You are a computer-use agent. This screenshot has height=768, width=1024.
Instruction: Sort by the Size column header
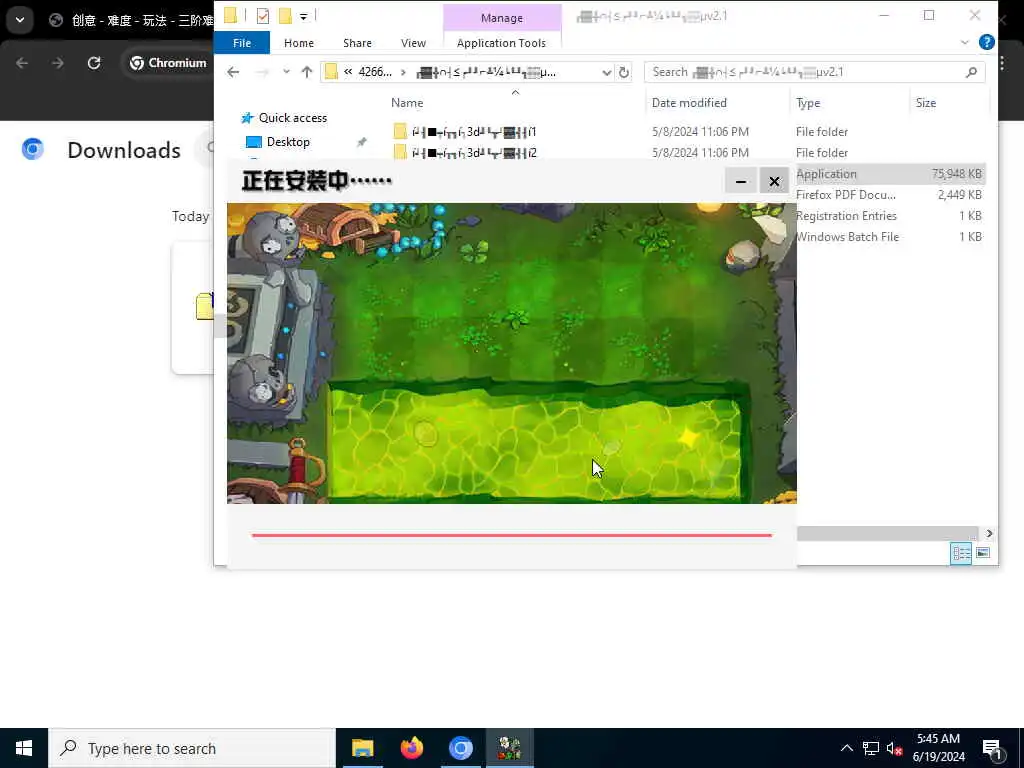925,103
